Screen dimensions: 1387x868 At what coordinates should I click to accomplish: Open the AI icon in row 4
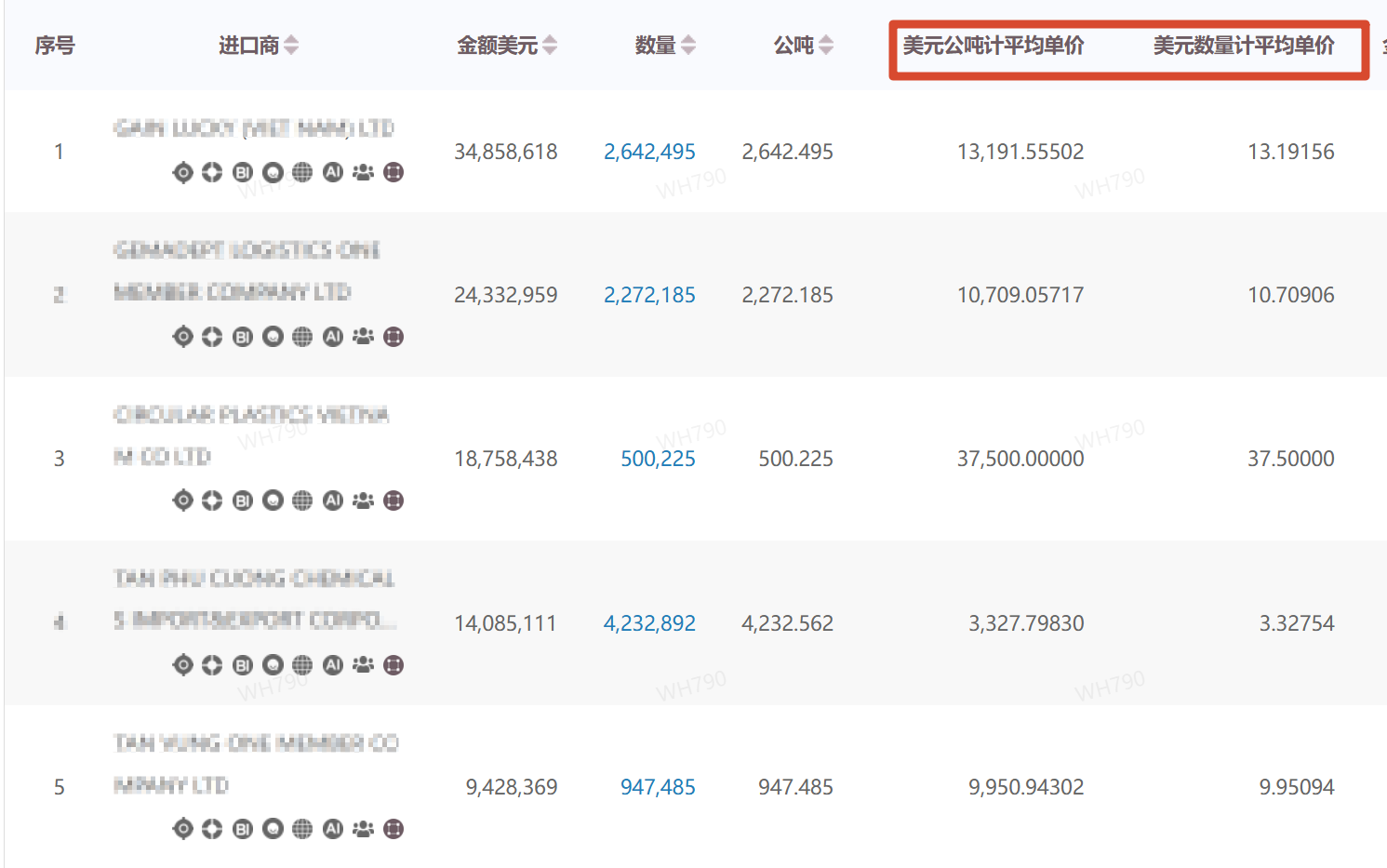[x=333, y=665]
